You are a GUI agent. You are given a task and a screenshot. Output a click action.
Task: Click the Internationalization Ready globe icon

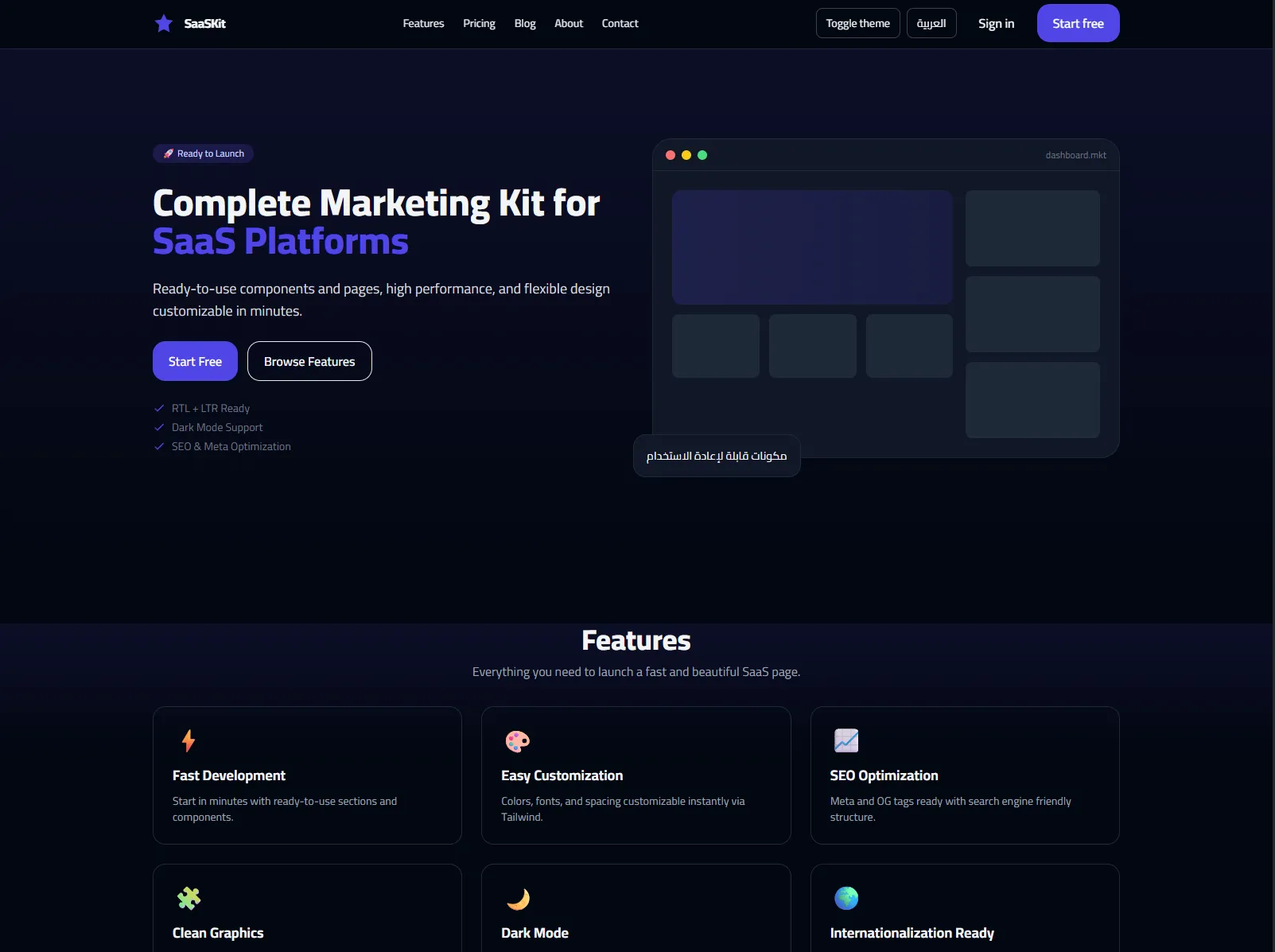845,898
